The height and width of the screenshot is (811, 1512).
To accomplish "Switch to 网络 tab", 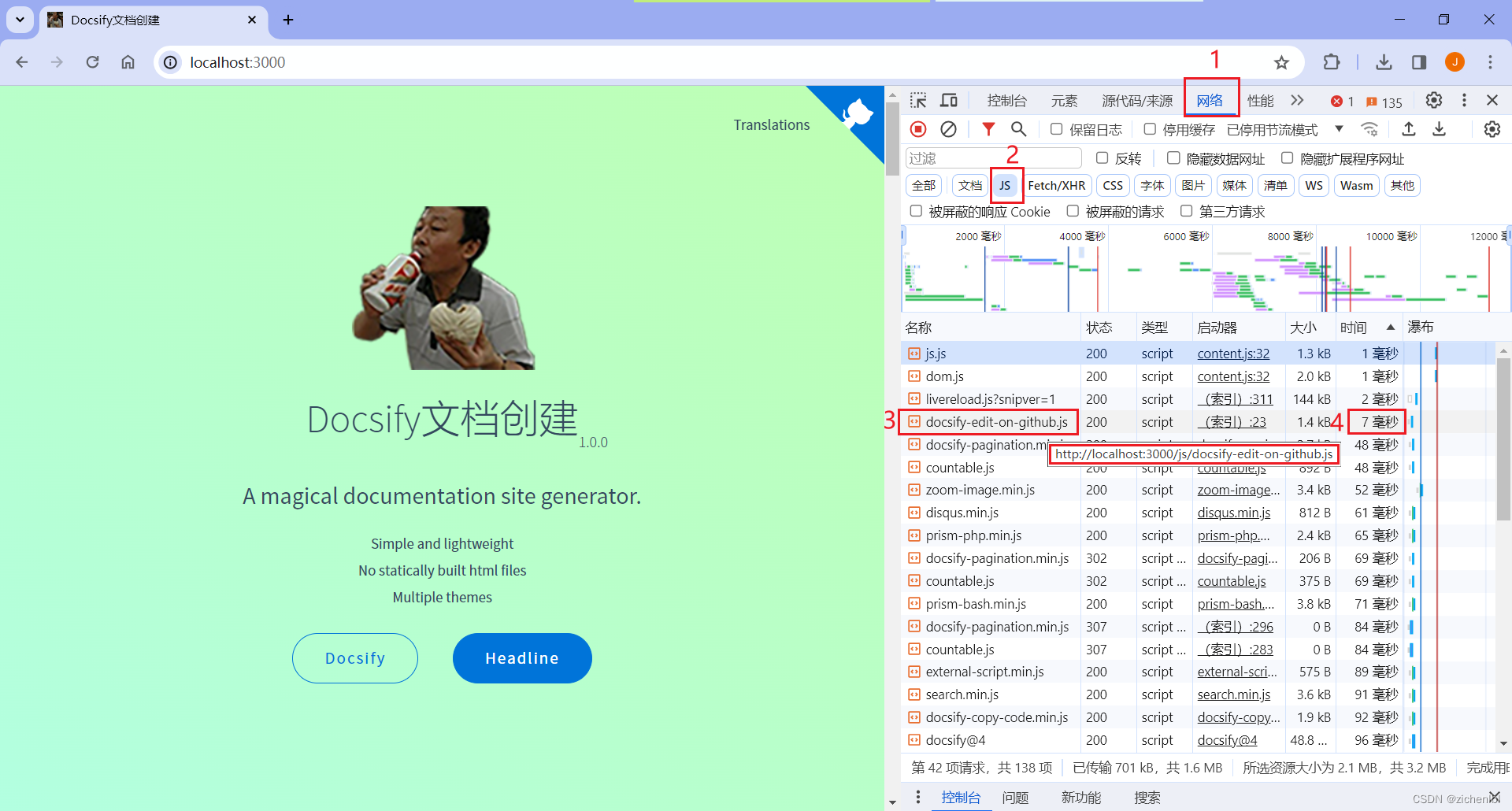I will (1210, 100).
